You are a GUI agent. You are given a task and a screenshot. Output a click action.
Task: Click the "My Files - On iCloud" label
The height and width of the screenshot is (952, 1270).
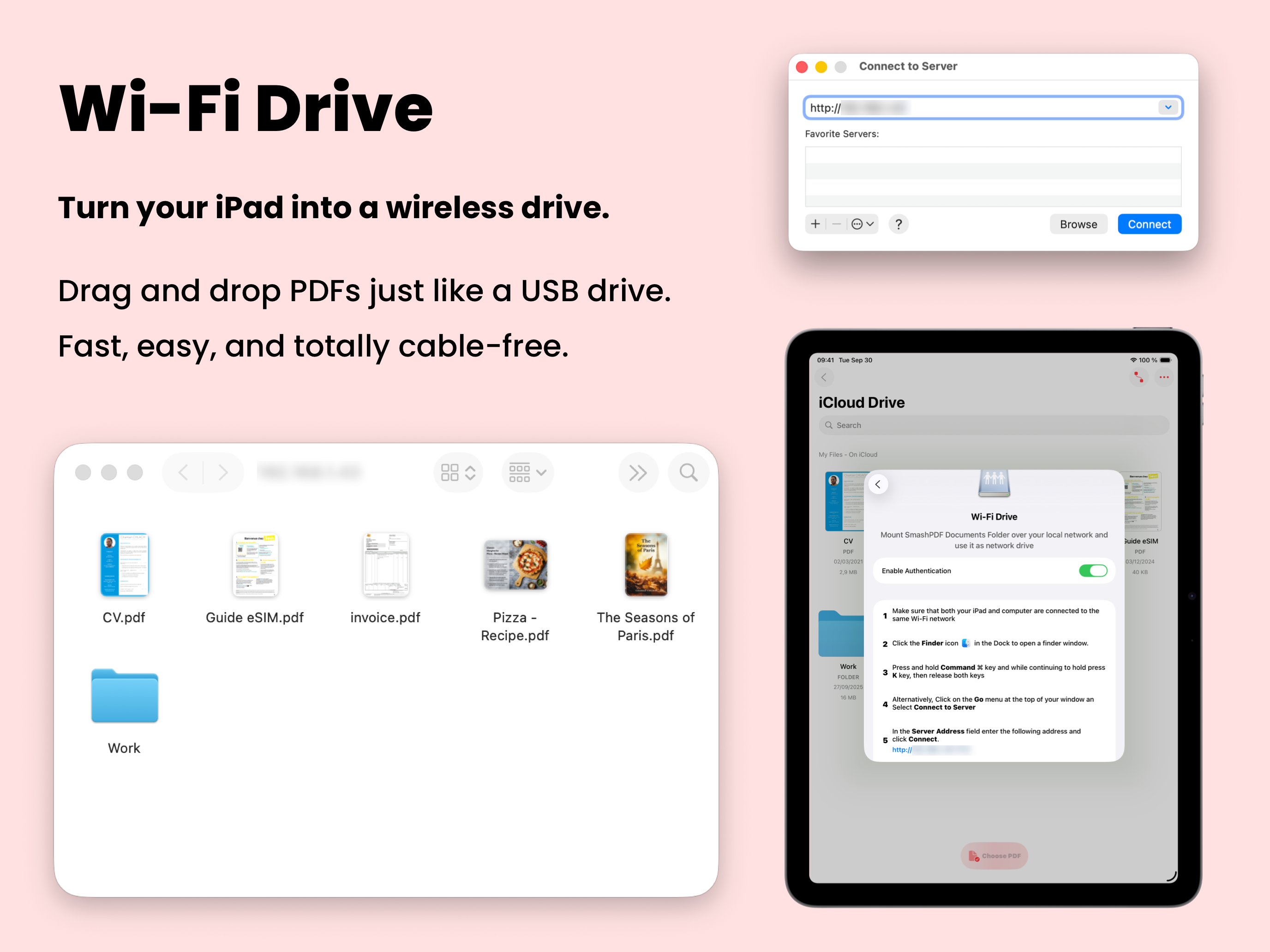click(847, 454)
